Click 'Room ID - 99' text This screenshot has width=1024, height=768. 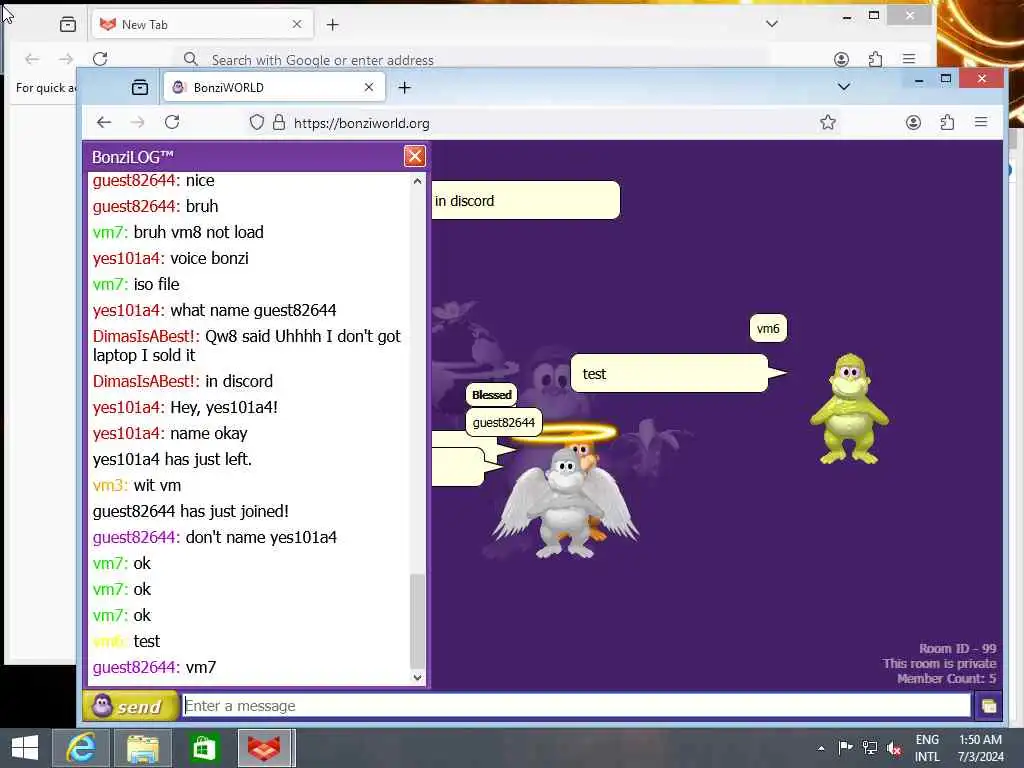tap(957, 648)
